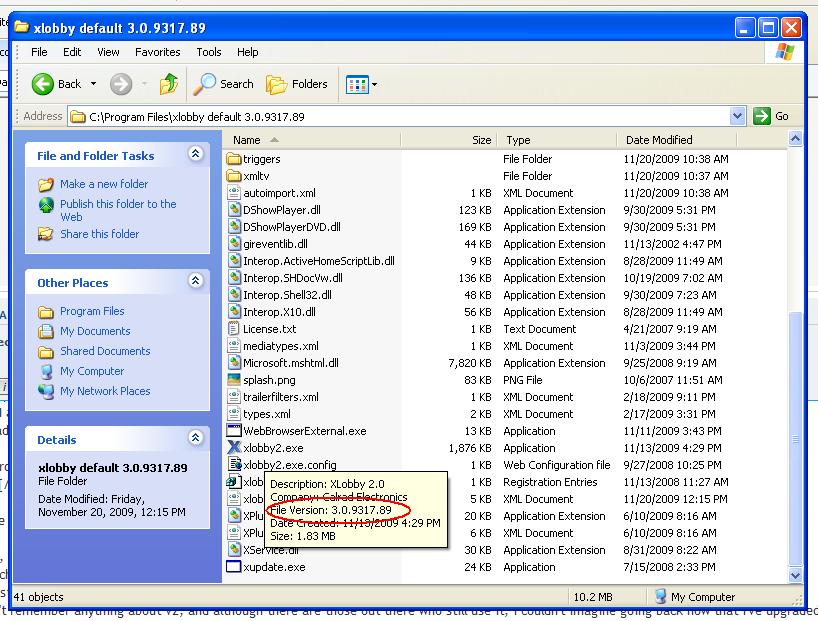Go to Program Files link
The image size is (818, 621).
tap(92, 311)
